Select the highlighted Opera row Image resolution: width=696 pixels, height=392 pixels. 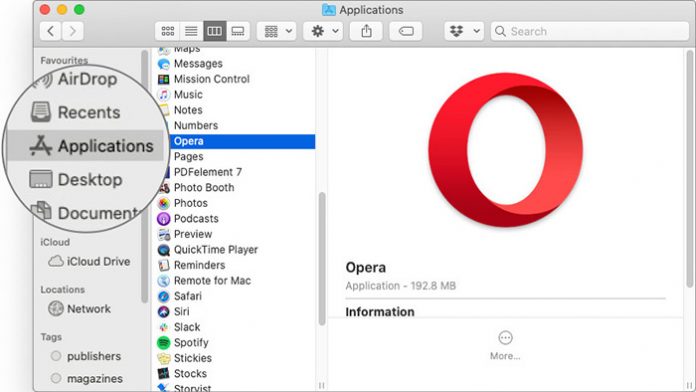(x=242, y=141)
